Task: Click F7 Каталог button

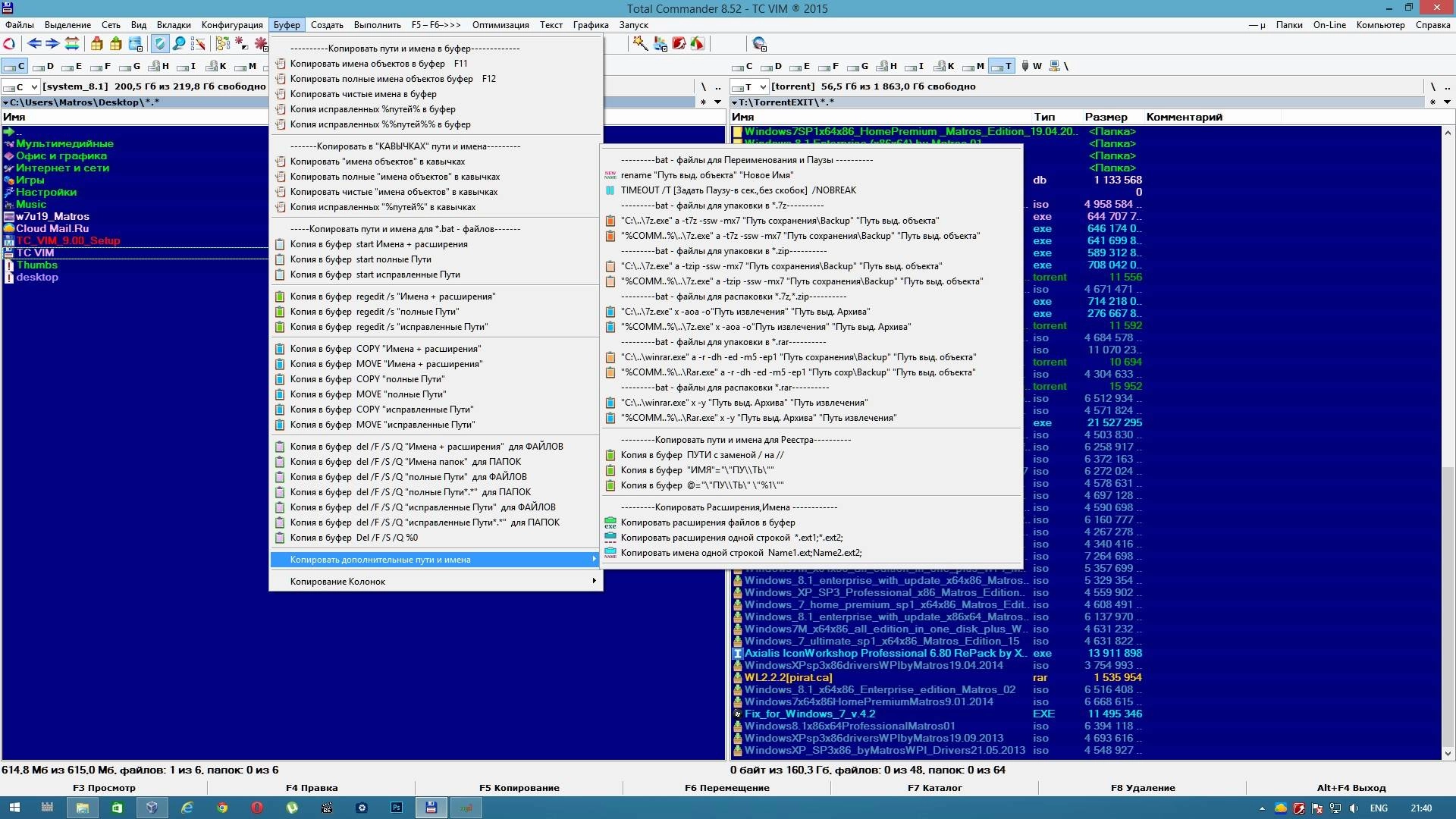Action: [x=934, y=788]
